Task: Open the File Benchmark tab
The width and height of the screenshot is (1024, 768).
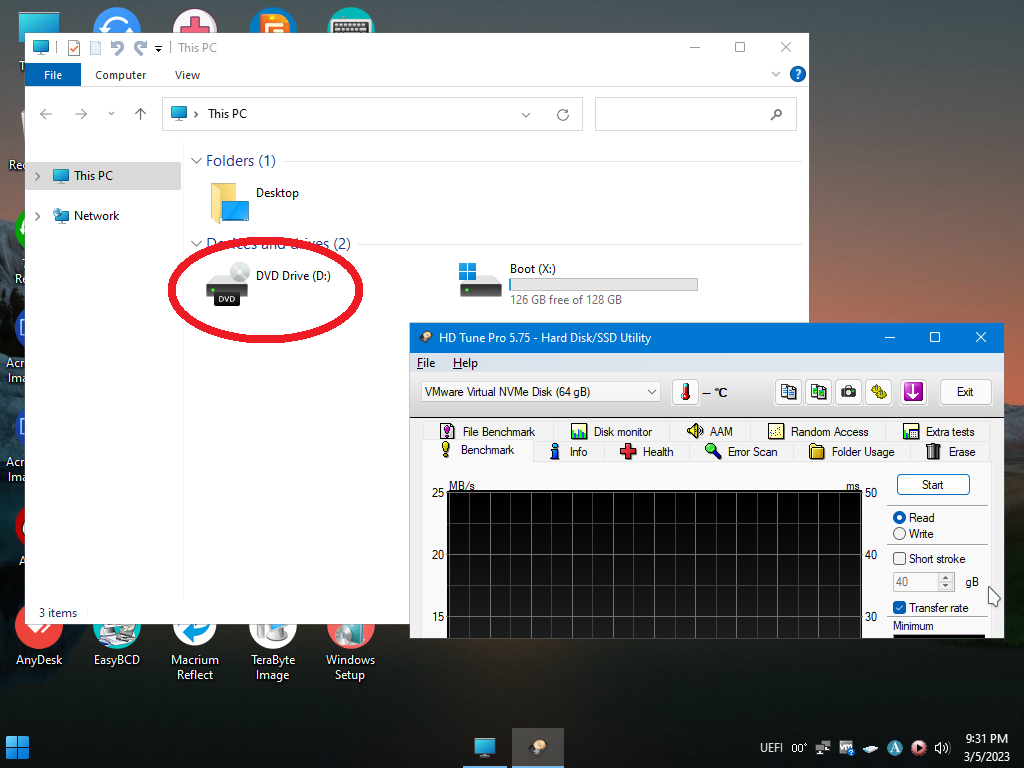Action: (x=488, y=432)
